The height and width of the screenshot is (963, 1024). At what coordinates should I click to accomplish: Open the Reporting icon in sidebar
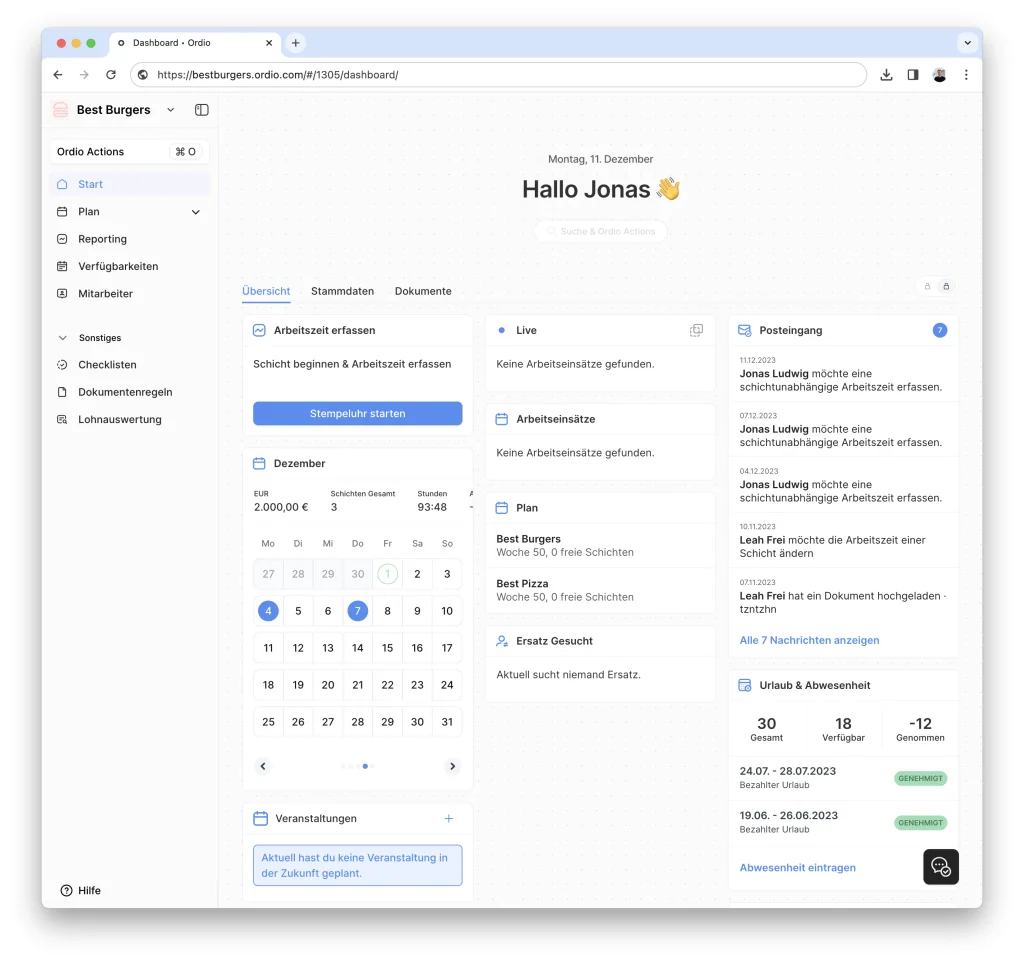pyautogui.click(x=62, y=239)
